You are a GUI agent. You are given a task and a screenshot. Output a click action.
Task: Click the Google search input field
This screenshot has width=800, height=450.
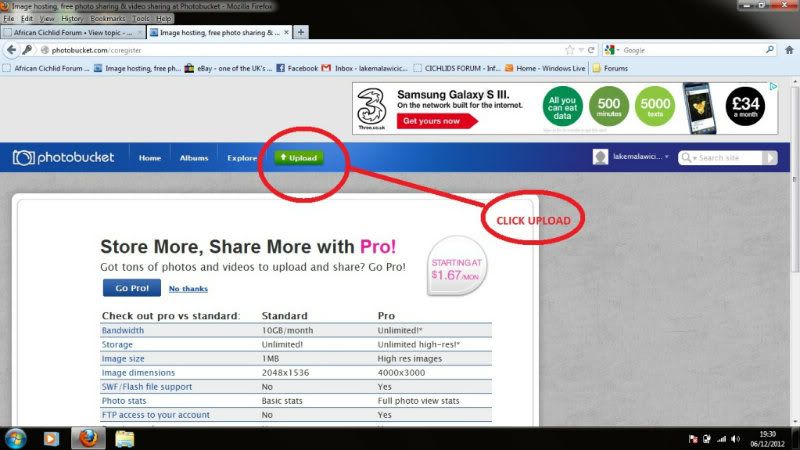click(691, 50)
